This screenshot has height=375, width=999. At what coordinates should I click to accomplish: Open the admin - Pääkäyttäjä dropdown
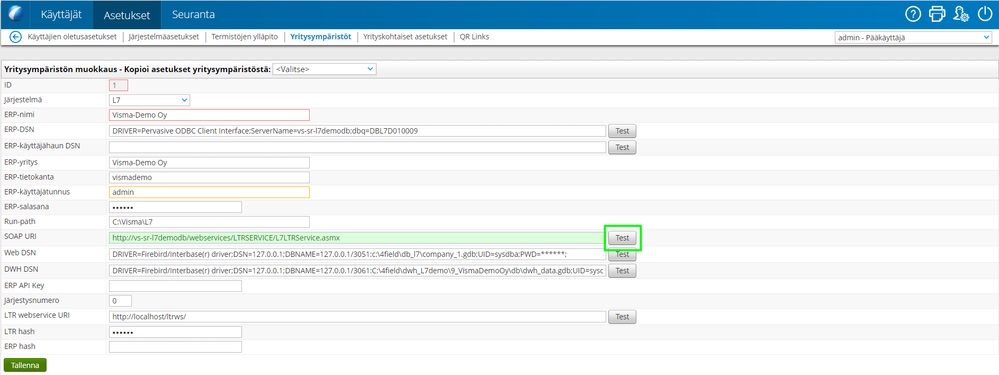coord(912,38)
